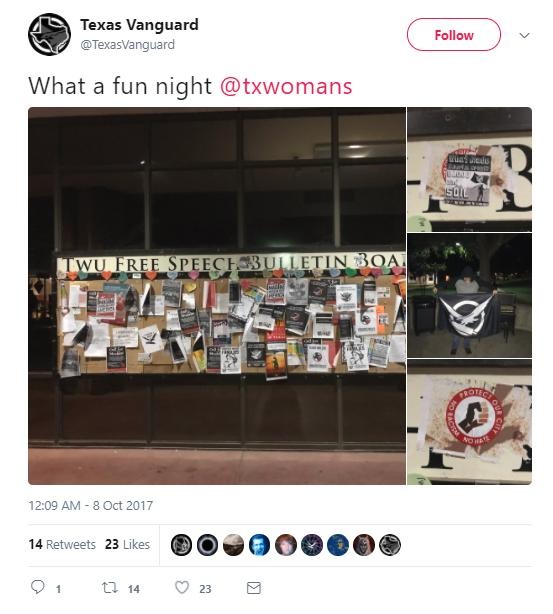Click the Texas Vanguard display name
Screen dimensions: 553x614
(x=139, y=25)
